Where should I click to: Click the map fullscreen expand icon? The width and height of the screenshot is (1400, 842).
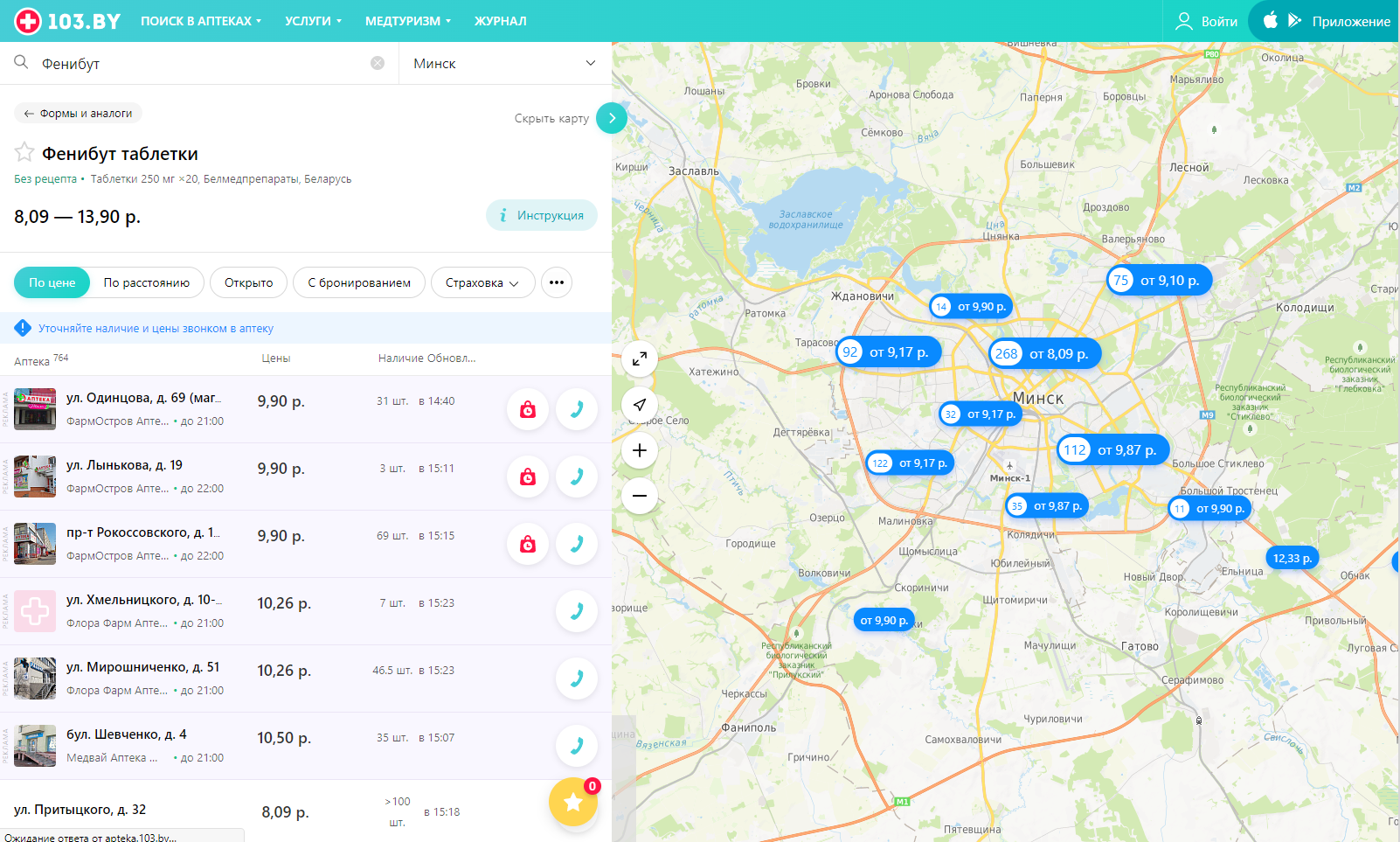[640, 358]
